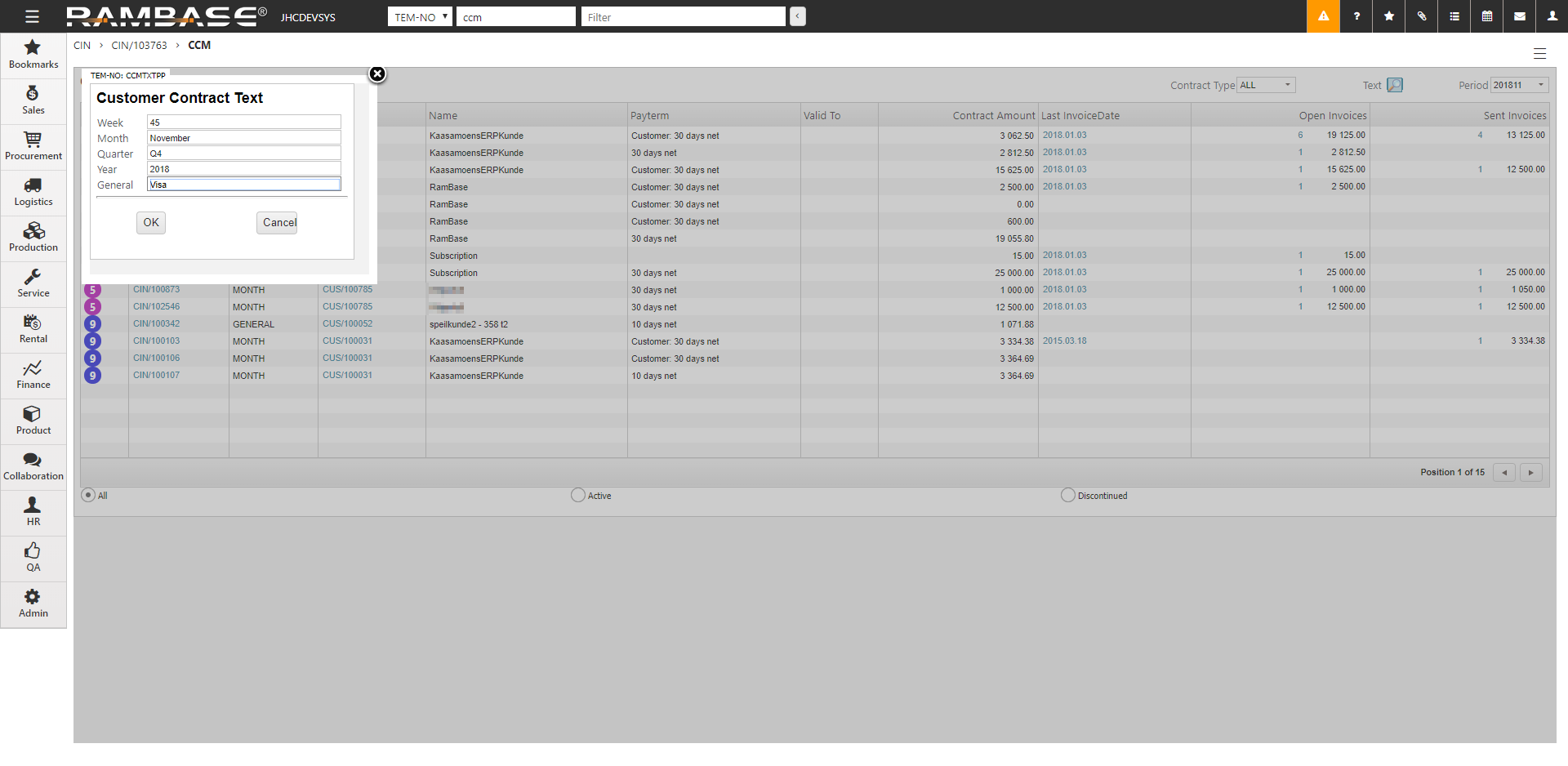Image resolution: width=1568 pixels, height=766 pixels.
Task: Open the calendar icon in top bar
Action: [x=1487, y=16]
